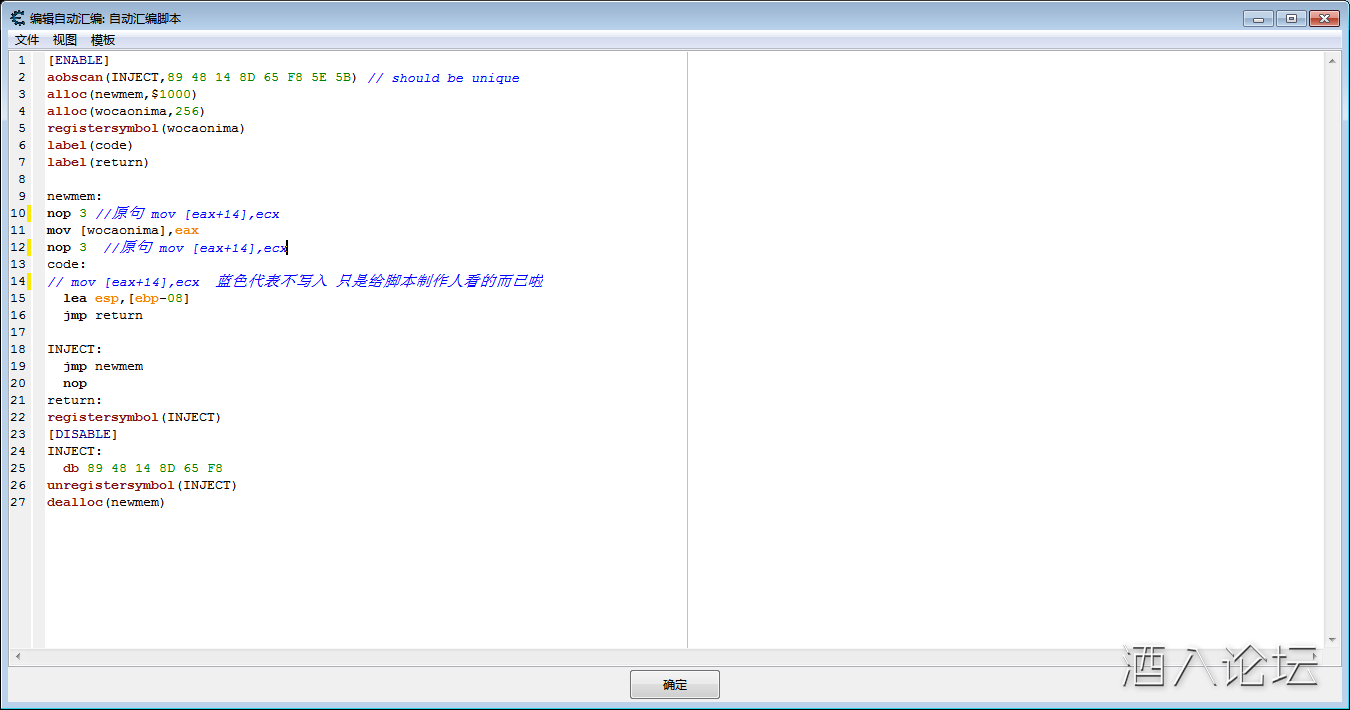Screen dimensions: 1350x710
Task: Click line number 18 in the gutter
Action: coord(20,349)
